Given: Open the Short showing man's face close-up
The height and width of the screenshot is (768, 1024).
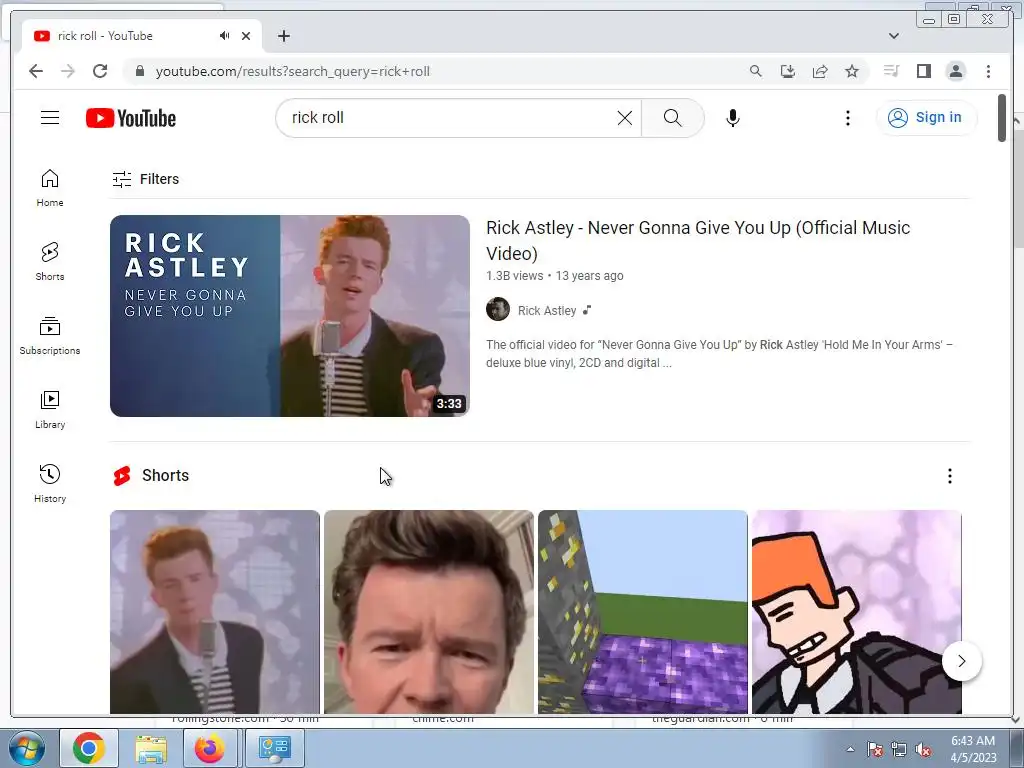Looking at the screenshot, I should (x=428, y=612).
